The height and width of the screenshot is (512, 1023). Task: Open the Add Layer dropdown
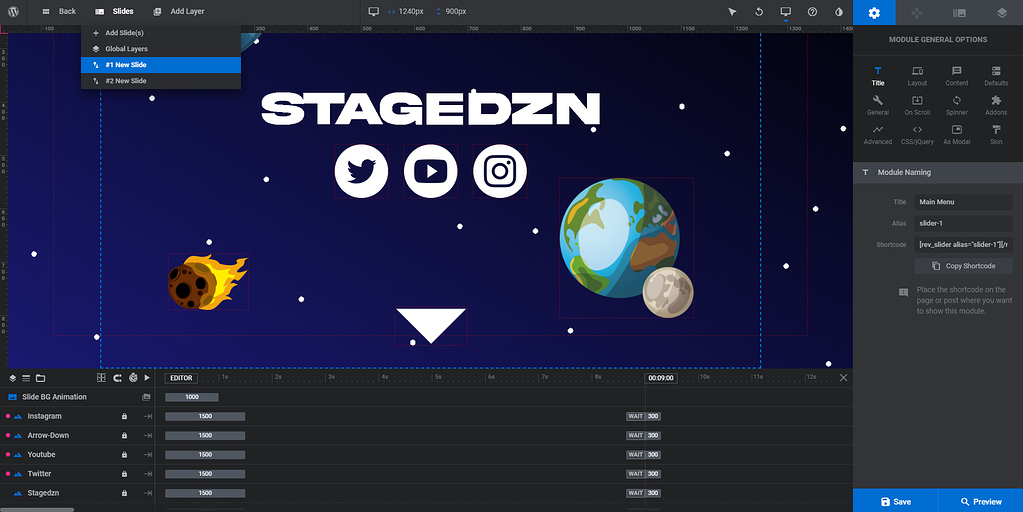click(x=179, y=12)
